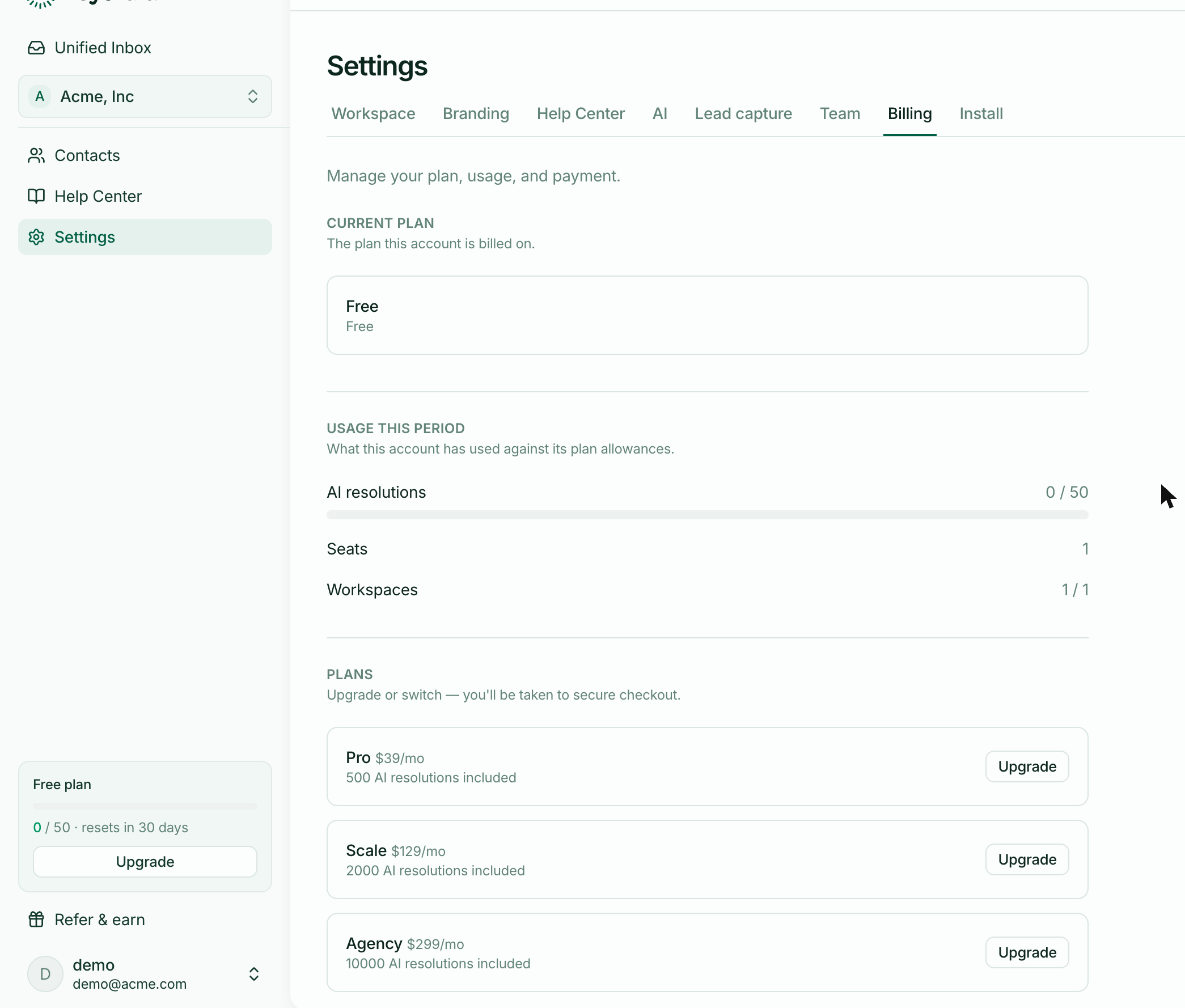1185x1008 pixels.
Task: Click the Settings gear icon
Action: [x=36, y=237]
